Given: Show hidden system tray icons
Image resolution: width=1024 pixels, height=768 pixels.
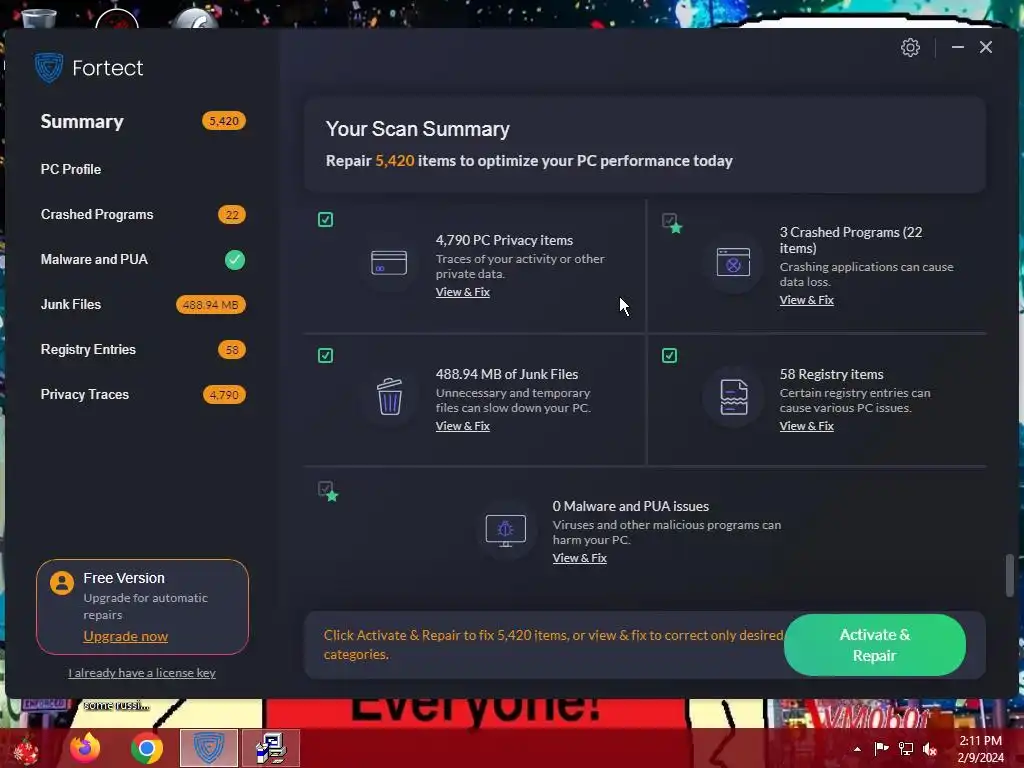Looking at the screenshot, I should click(x=857, y=749).
